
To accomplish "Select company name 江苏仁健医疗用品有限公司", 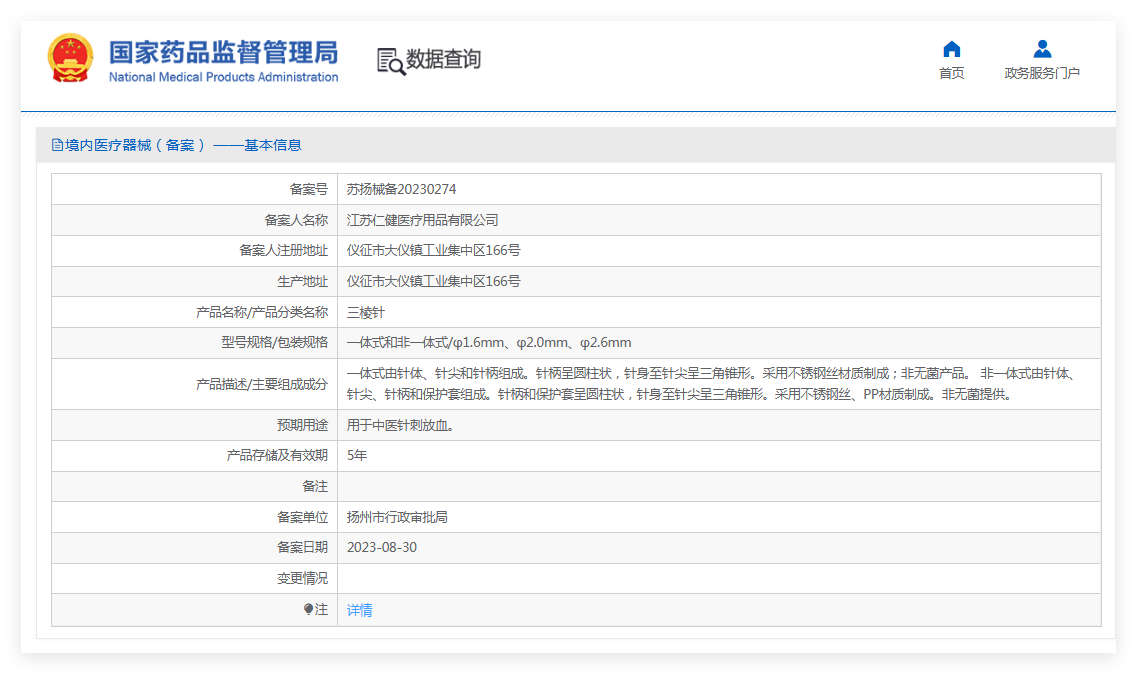I will (x=422, y=220).
